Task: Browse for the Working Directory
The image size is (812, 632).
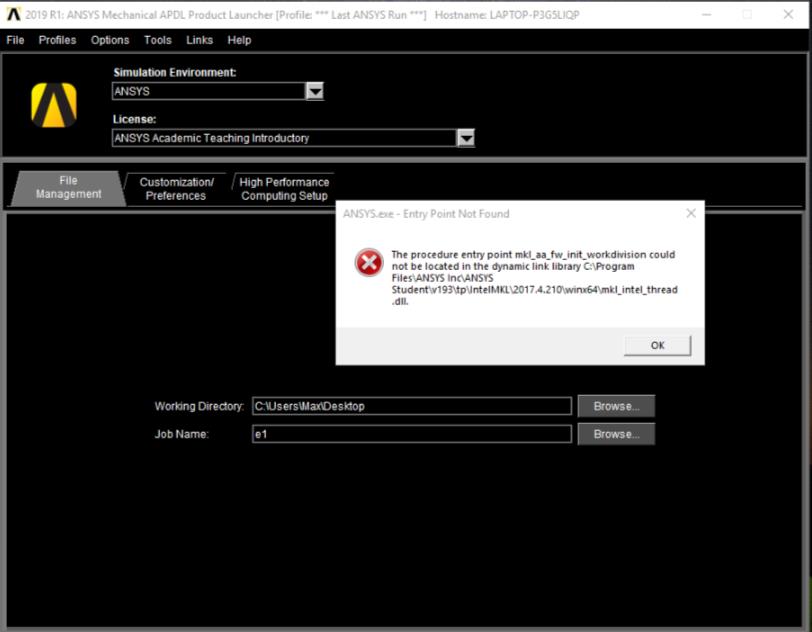Action: tap(616, 406)
